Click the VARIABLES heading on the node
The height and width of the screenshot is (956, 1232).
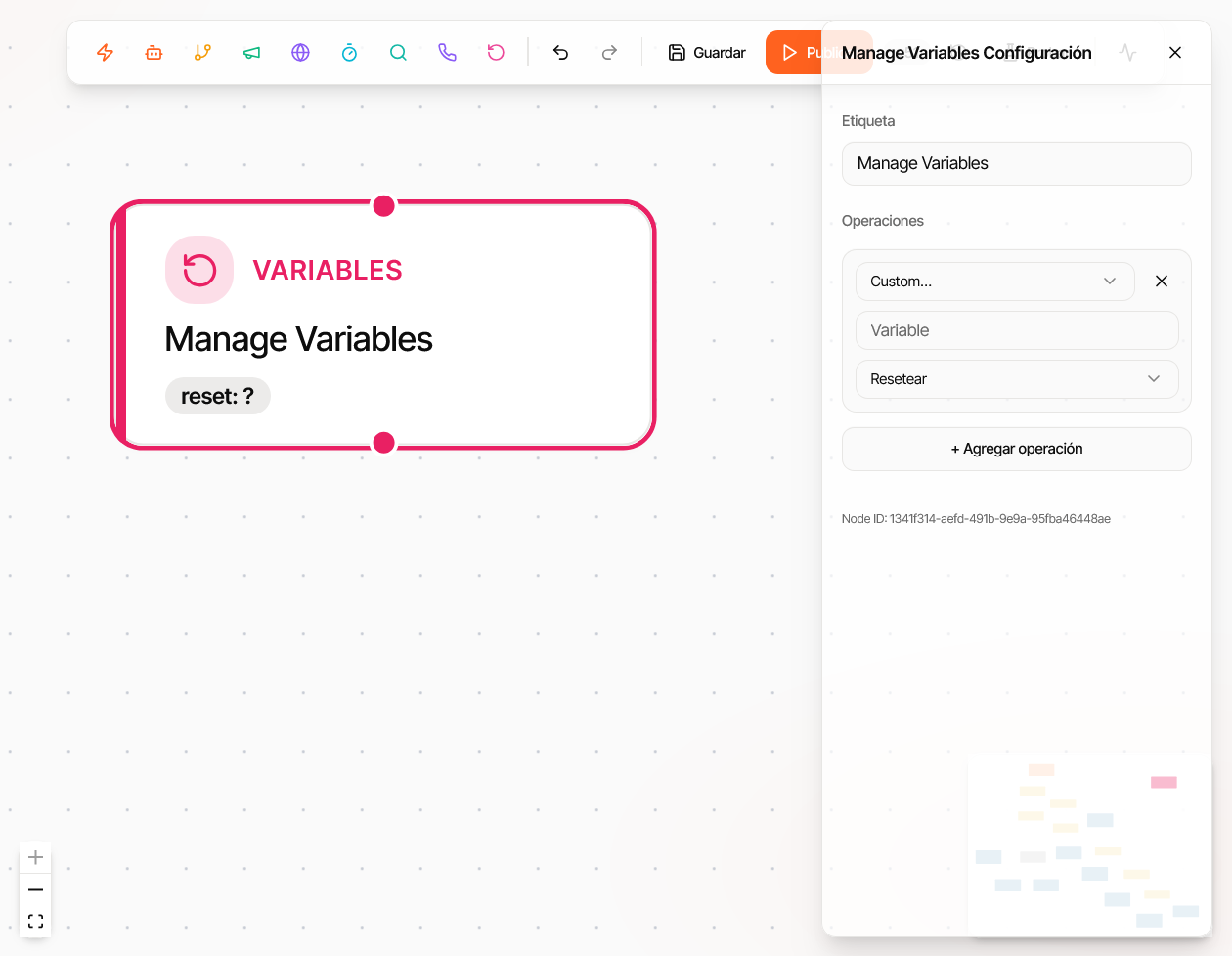point(328,270)
